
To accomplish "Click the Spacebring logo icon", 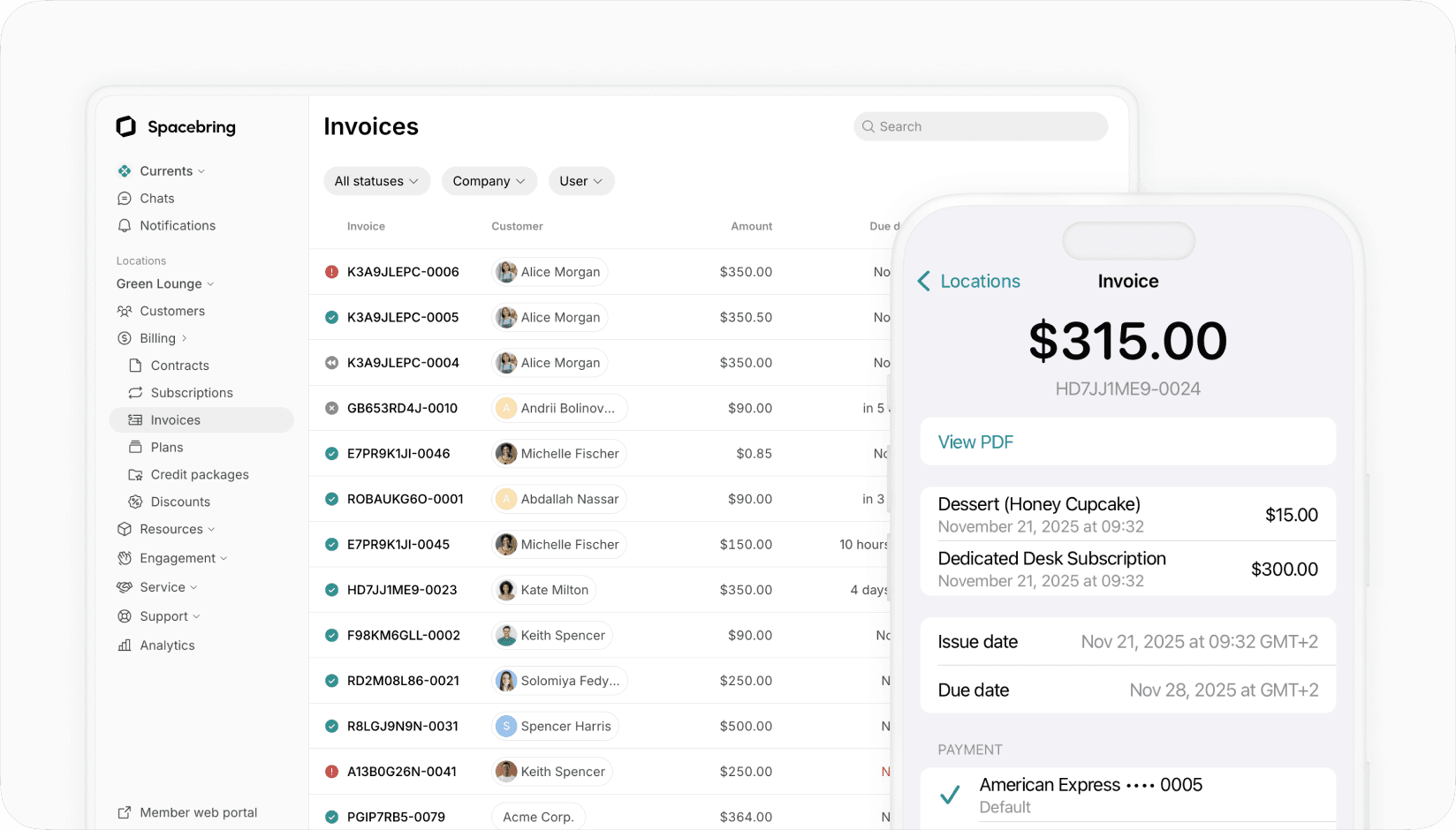I will tap(125, 126).
